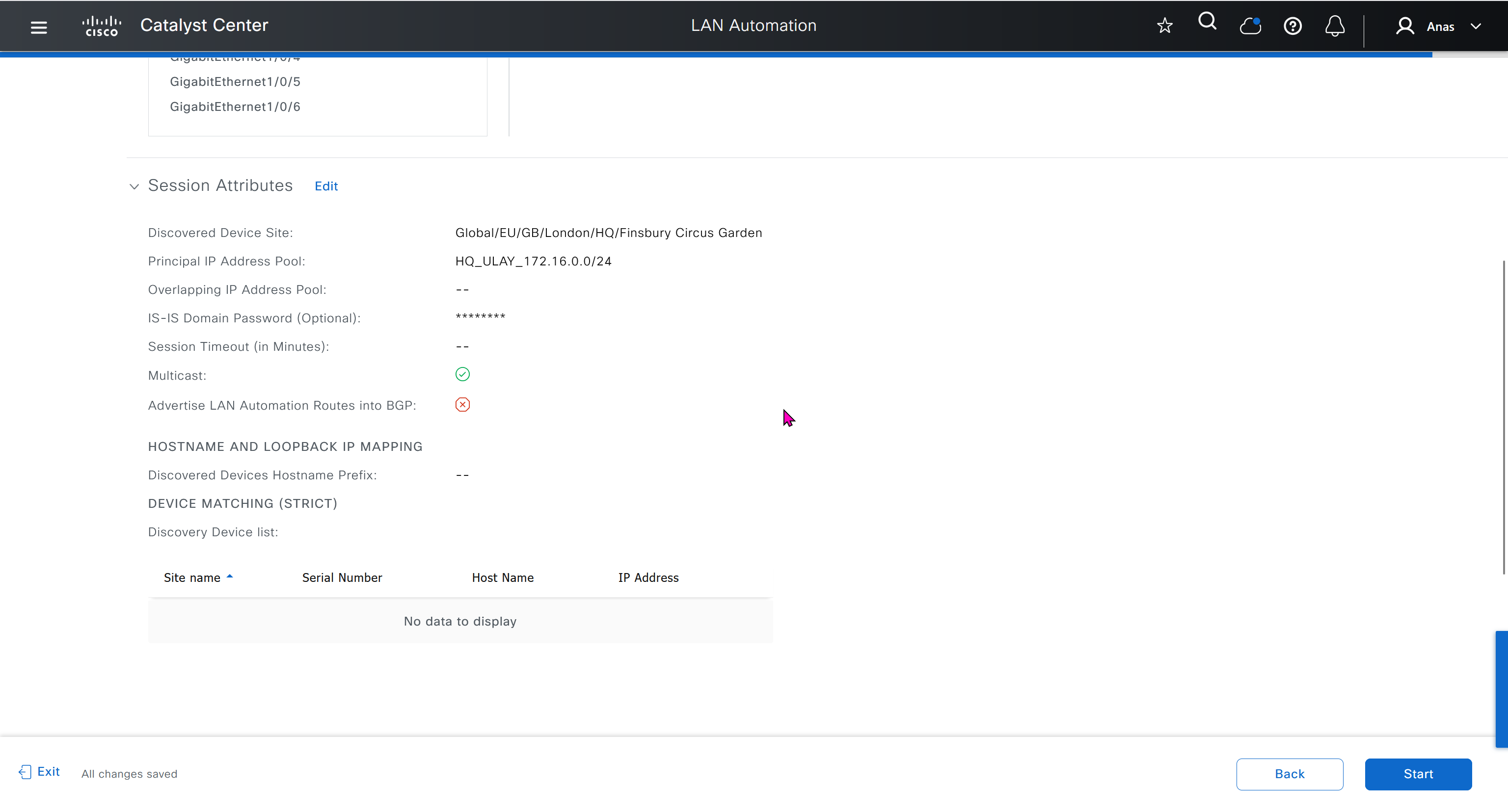Open the hamburger navigation menu
The image size is (1508, 812).
[x=39, y=27]
